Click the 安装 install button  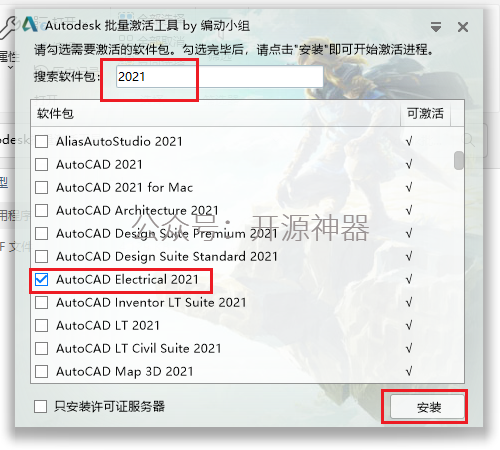coord(427,407)
